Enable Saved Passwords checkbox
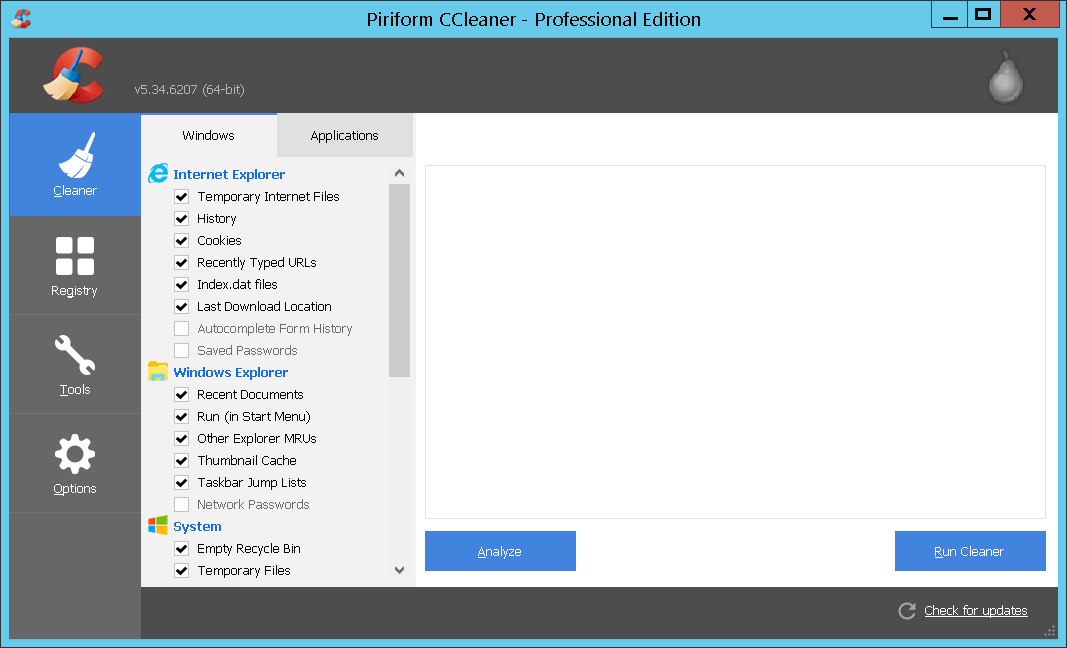Screen dimensions: 1067x648 182,351
